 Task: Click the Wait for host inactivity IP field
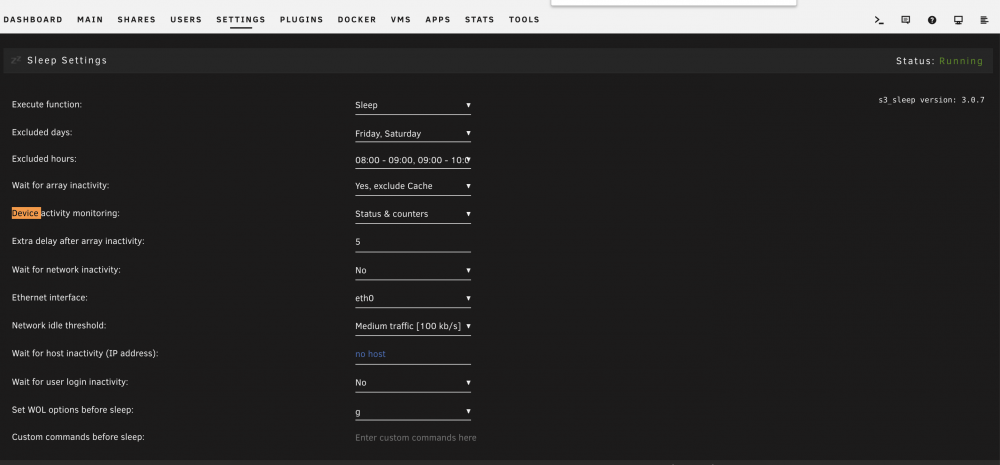pos(413,354)
